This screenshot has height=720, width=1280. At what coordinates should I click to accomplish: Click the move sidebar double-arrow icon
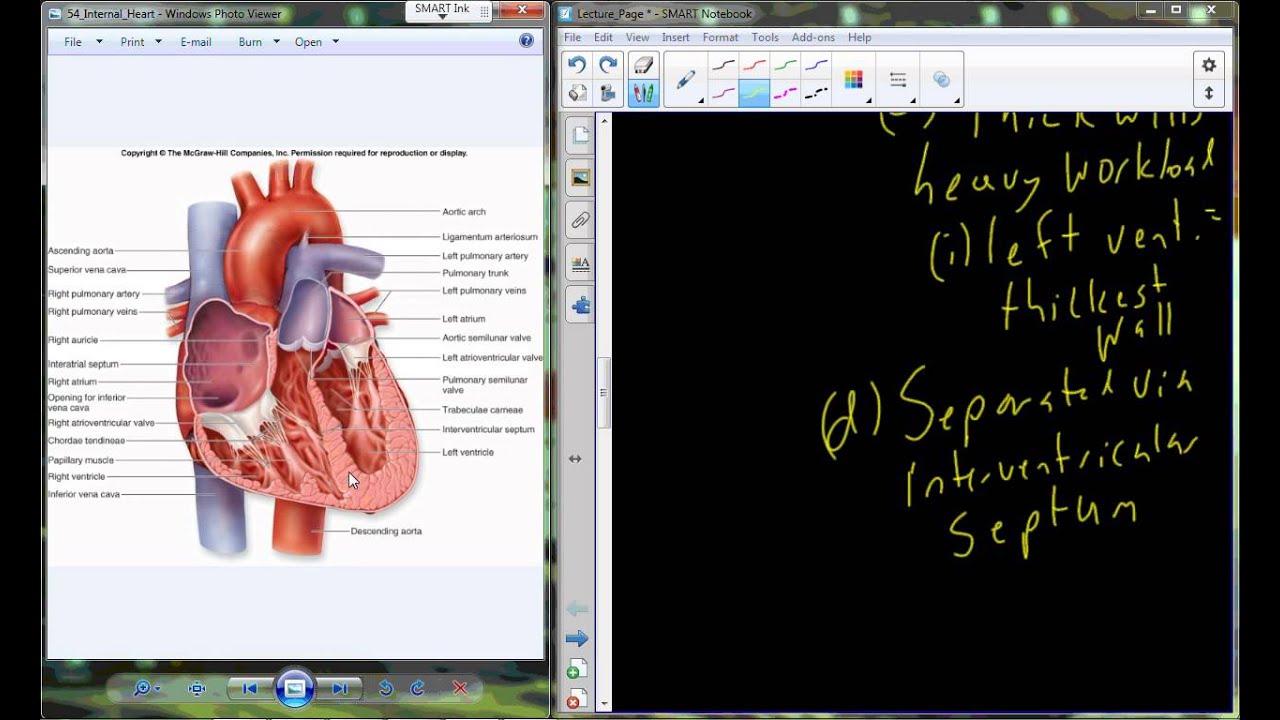click(x=575, y=459)
